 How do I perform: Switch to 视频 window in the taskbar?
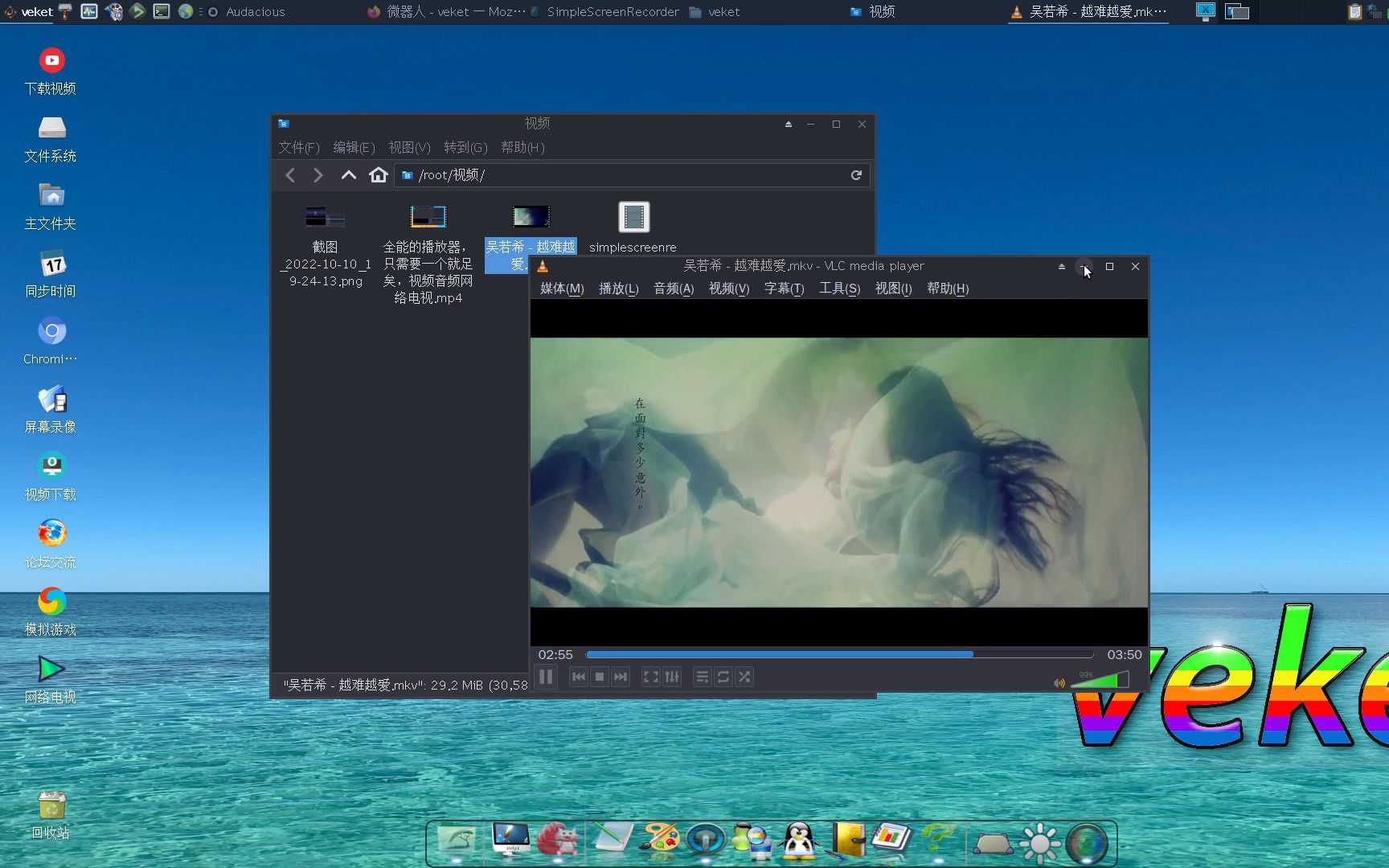point(873,12)
